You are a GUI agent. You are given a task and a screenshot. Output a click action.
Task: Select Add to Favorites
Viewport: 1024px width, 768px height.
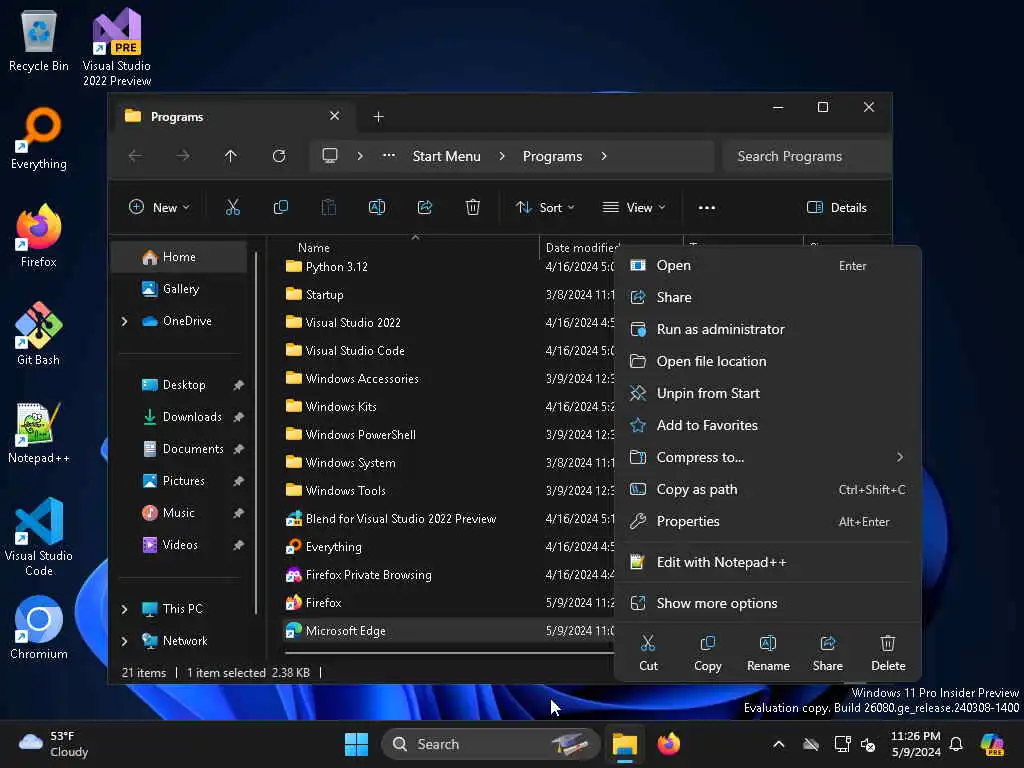768,425
